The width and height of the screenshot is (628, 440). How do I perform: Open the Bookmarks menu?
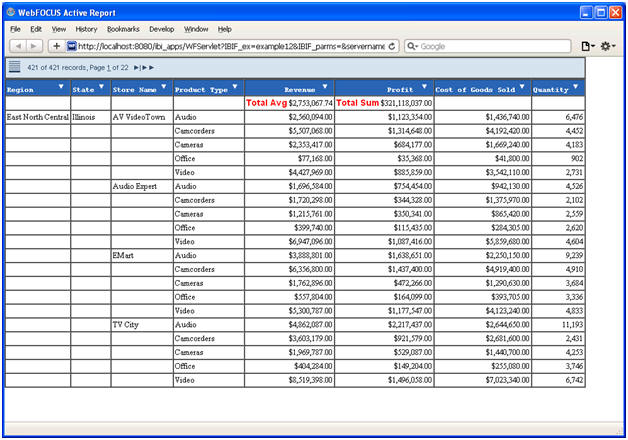point(123,29)
